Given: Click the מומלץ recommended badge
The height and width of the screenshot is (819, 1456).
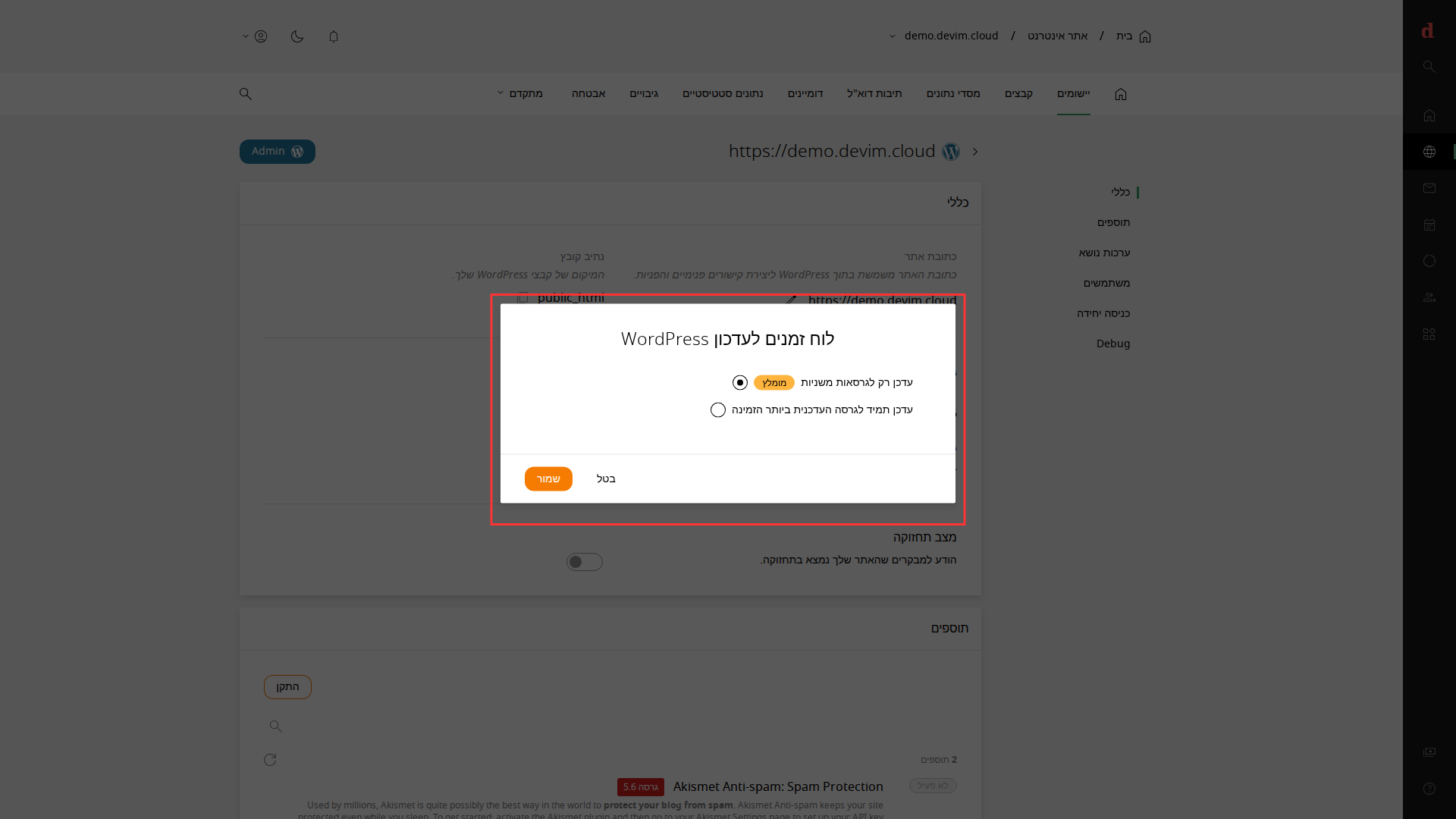Looking at the screenshot, I should pos(774,383).
